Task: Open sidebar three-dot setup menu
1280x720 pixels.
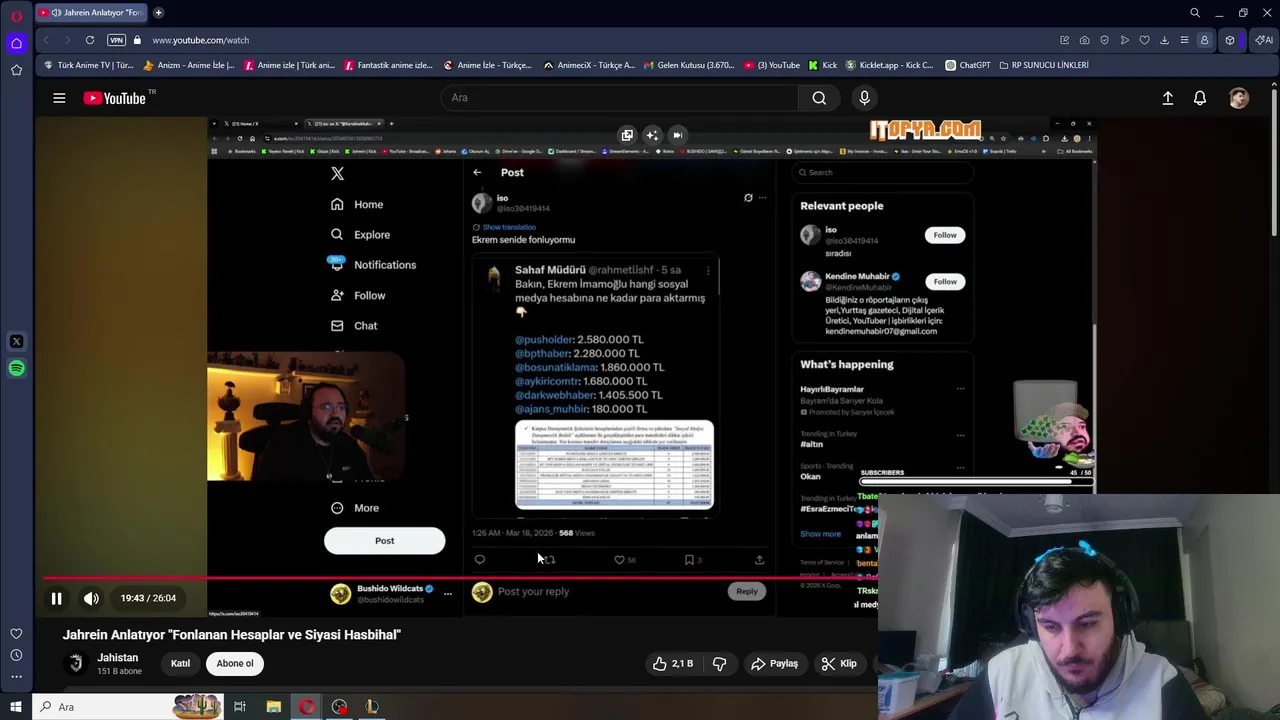Action: pos(16,677)
